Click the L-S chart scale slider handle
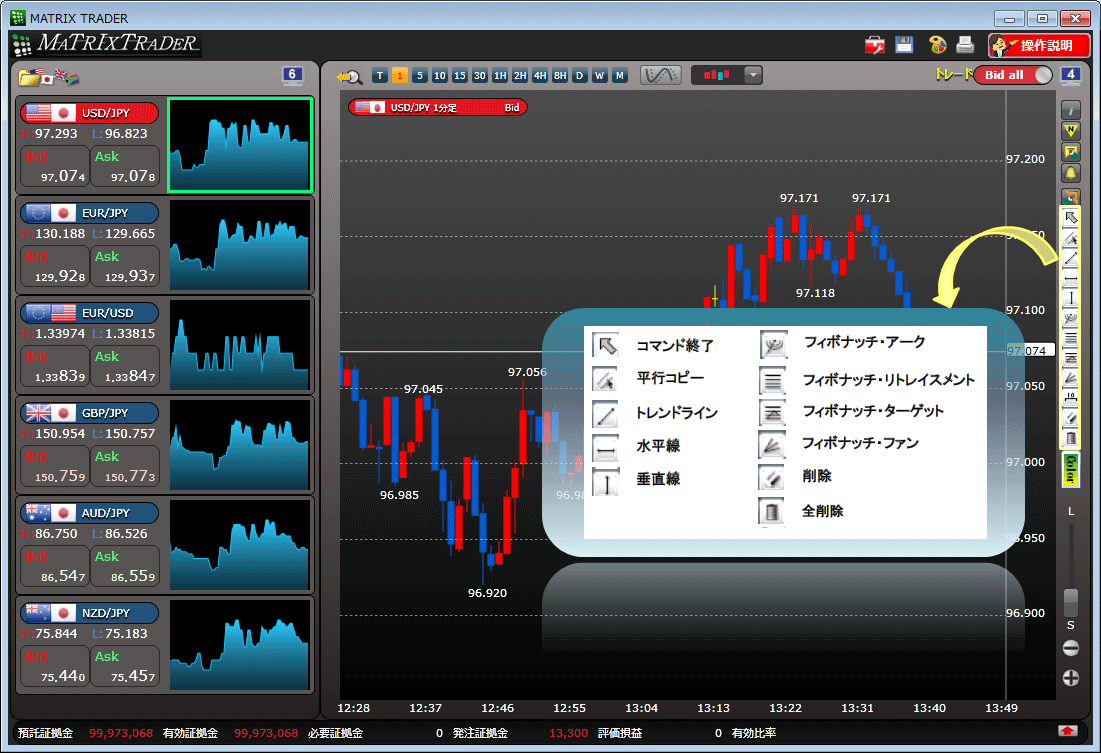Viewport: 1101px width, 754px height. tap(1071, 603)
